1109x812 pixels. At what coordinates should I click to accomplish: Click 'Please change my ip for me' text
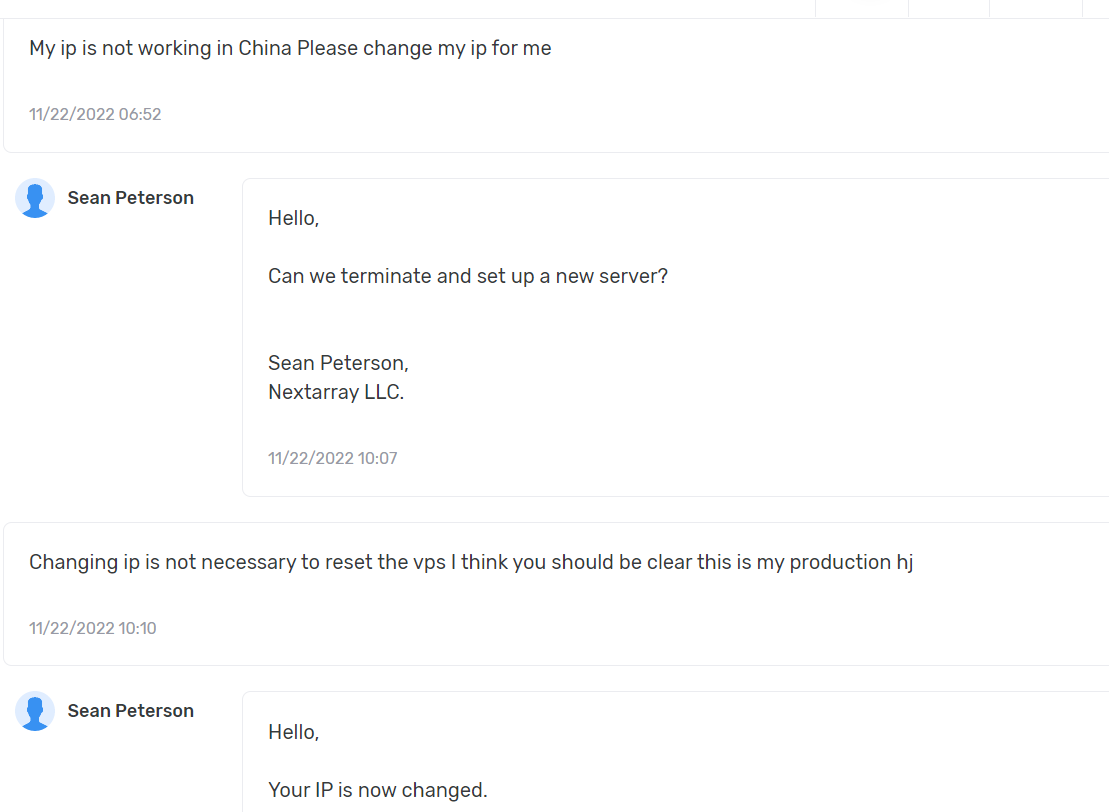424,48
